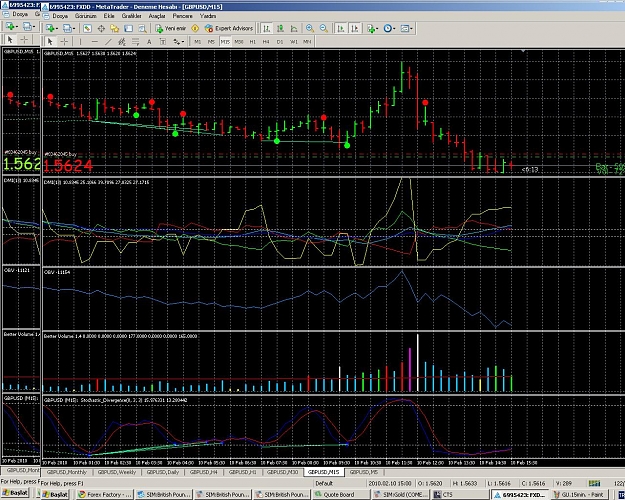
Task: Activate the W1 timeframe button
Action: click(294, 41)
